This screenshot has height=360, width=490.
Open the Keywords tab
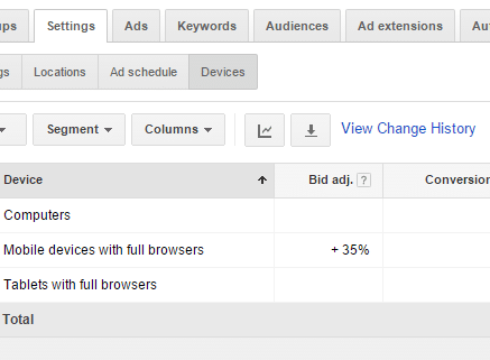(207, 26)
